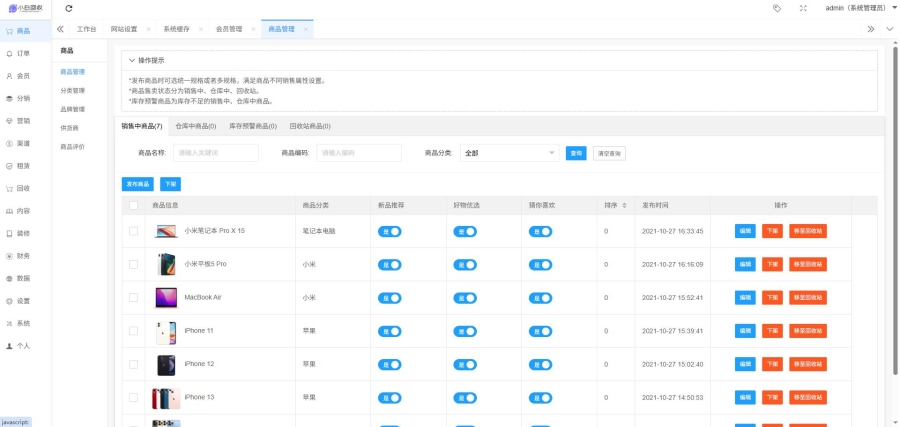Toggle 好物优选 for iPhone 13
This screenshot has height=427, width=900.
pos(465,398)
